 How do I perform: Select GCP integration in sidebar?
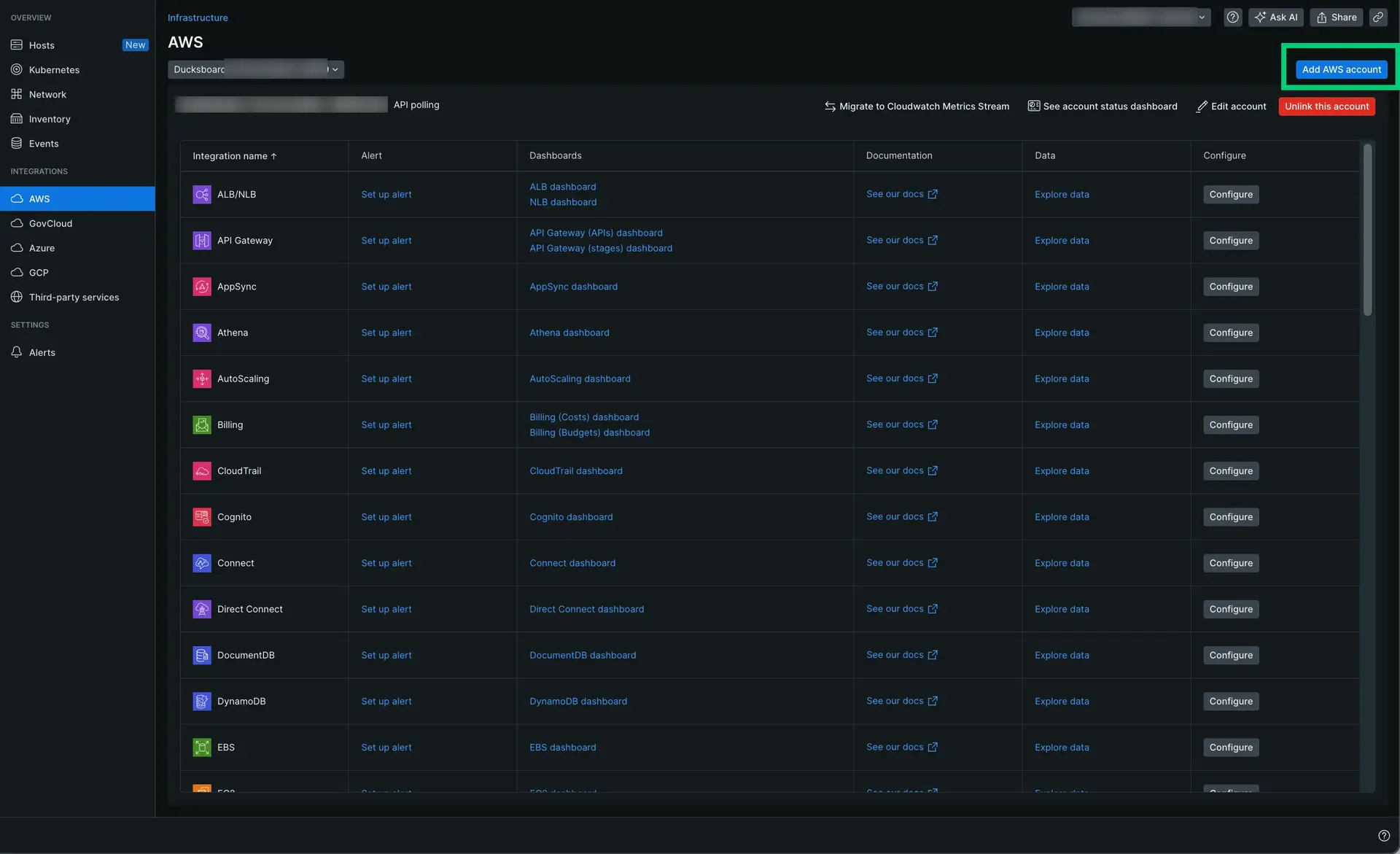77,273
